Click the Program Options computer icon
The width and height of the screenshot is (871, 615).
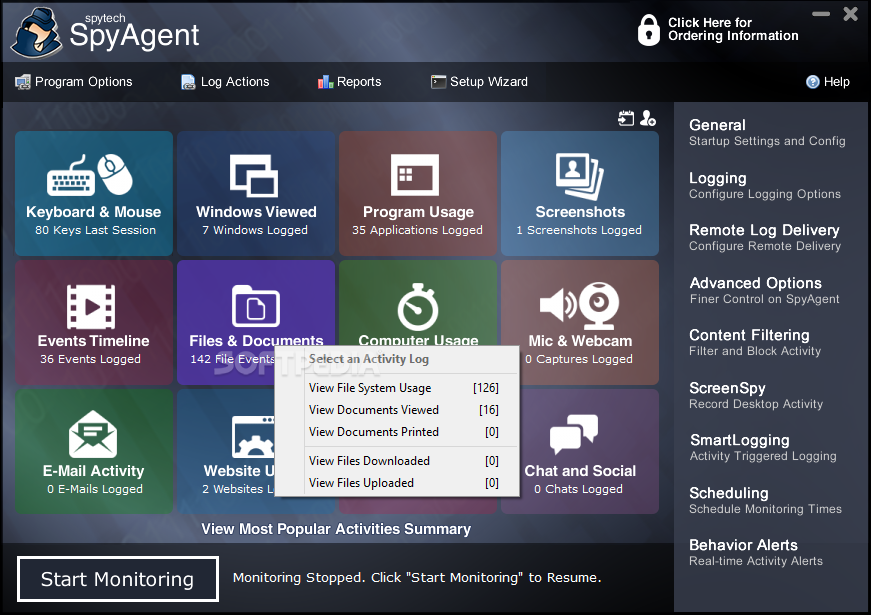coord(23,82)
